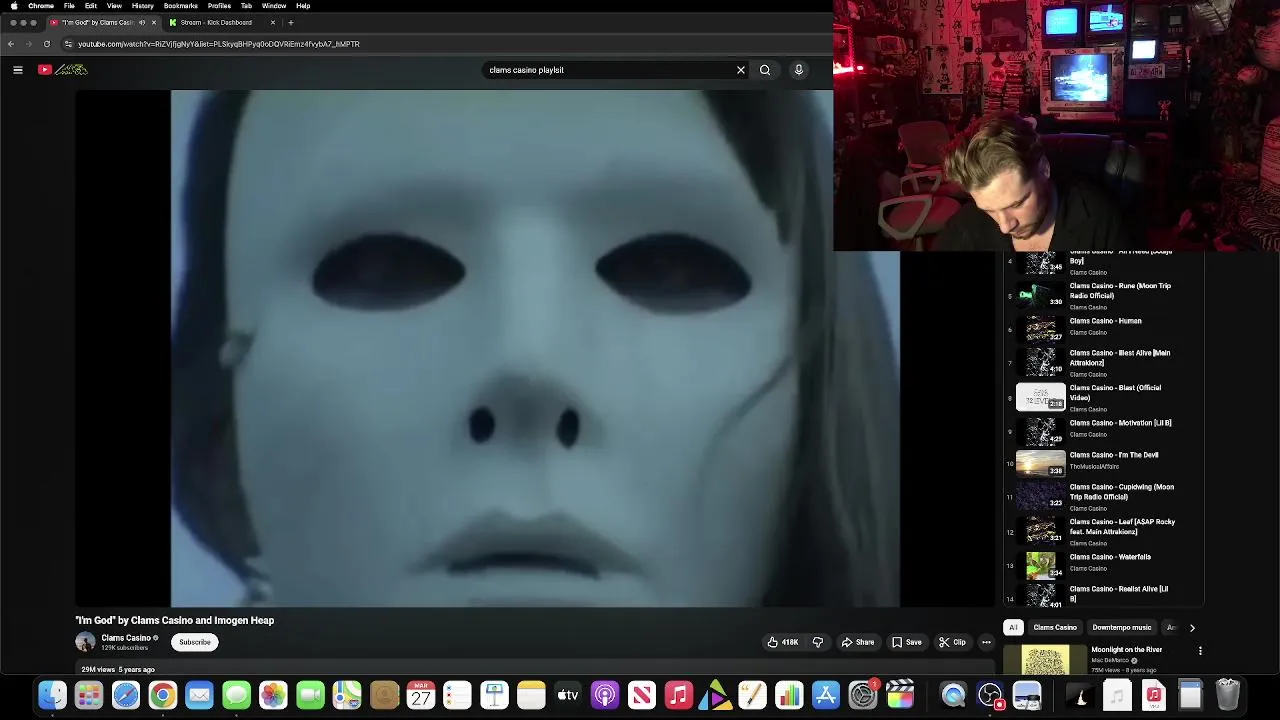Viewport: 1280px width, 720px height.
Task: Play Blast (Official Video) from playlist
Action: tap(1105, 397)
